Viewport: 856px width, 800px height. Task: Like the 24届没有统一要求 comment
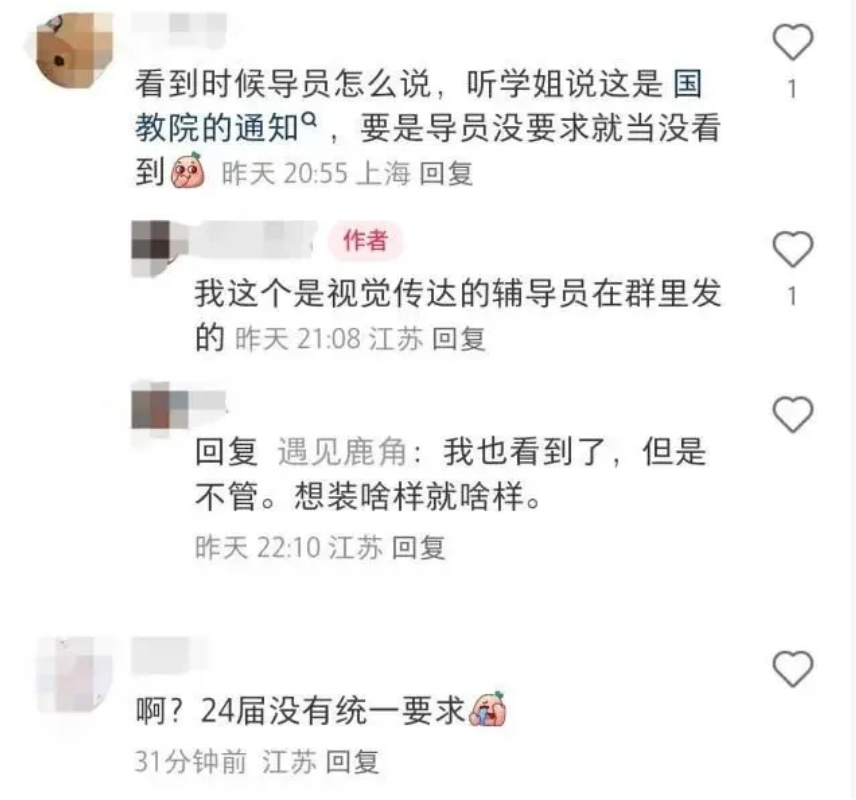(793, 669)
